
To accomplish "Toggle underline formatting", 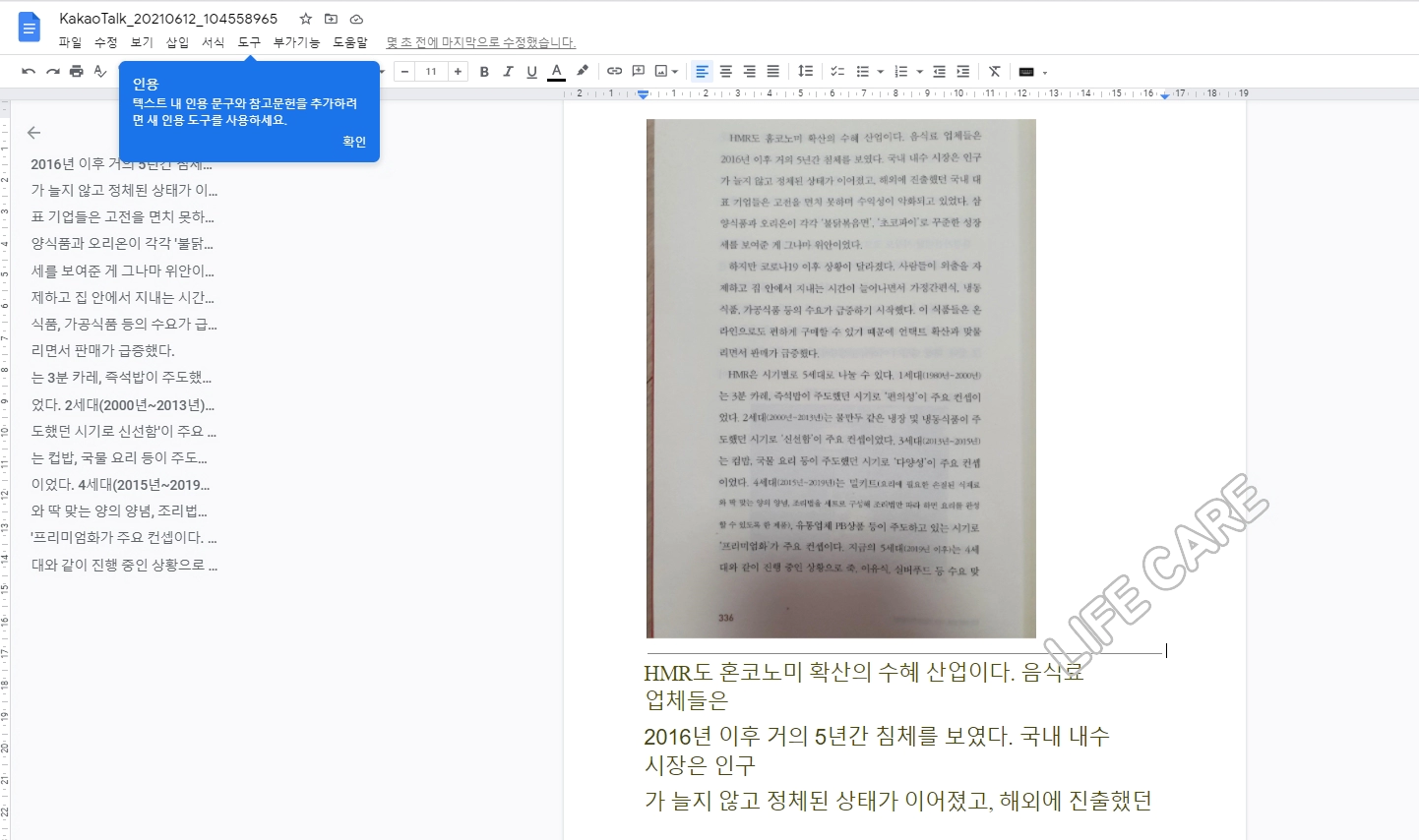I will coord(531,71).
